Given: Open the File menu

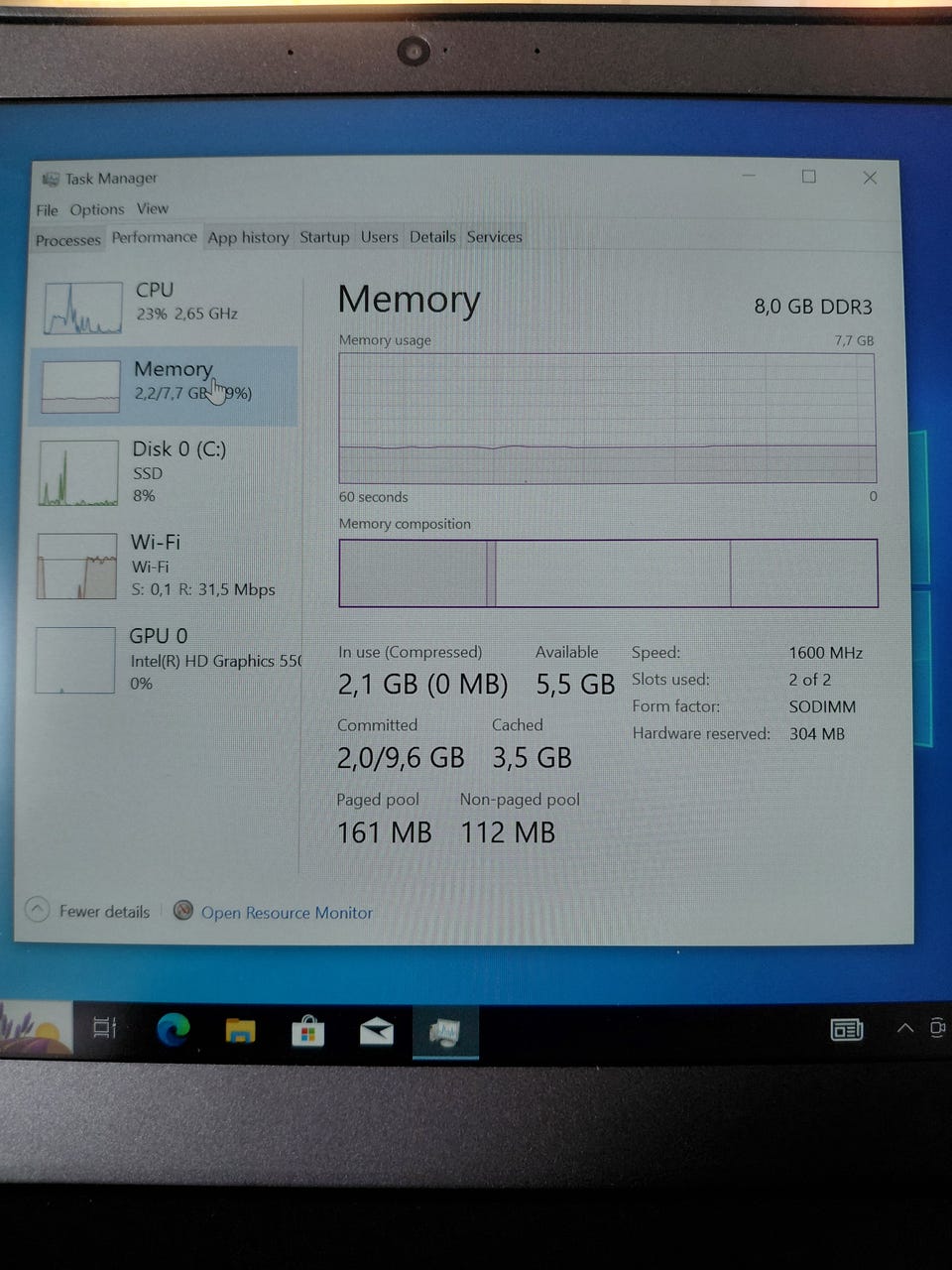Looking at the screenshot, I should [x=47, y=210].
